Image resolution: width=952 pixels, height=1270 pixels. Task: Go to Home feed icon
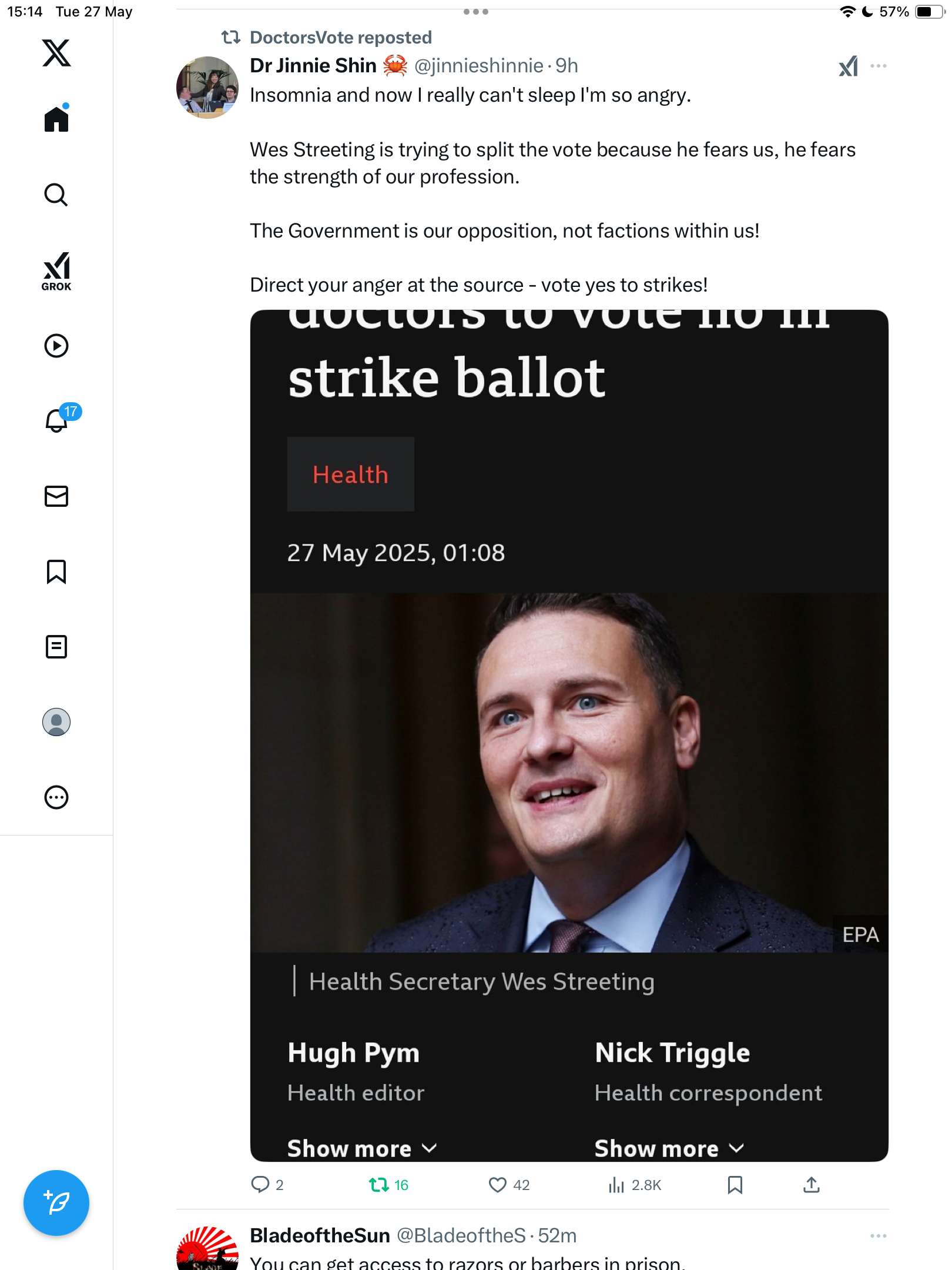tap(56, 118)
